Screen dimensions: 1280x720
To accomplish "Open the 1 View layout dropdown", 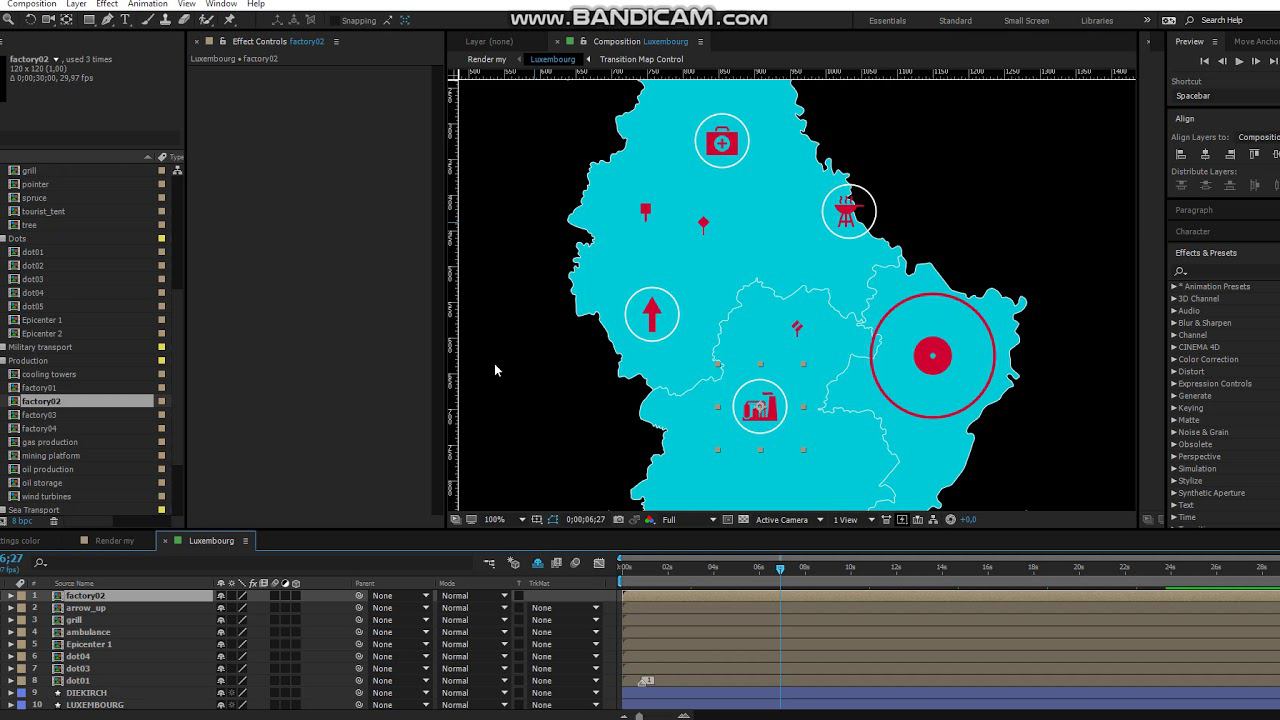I will [854, 520].
